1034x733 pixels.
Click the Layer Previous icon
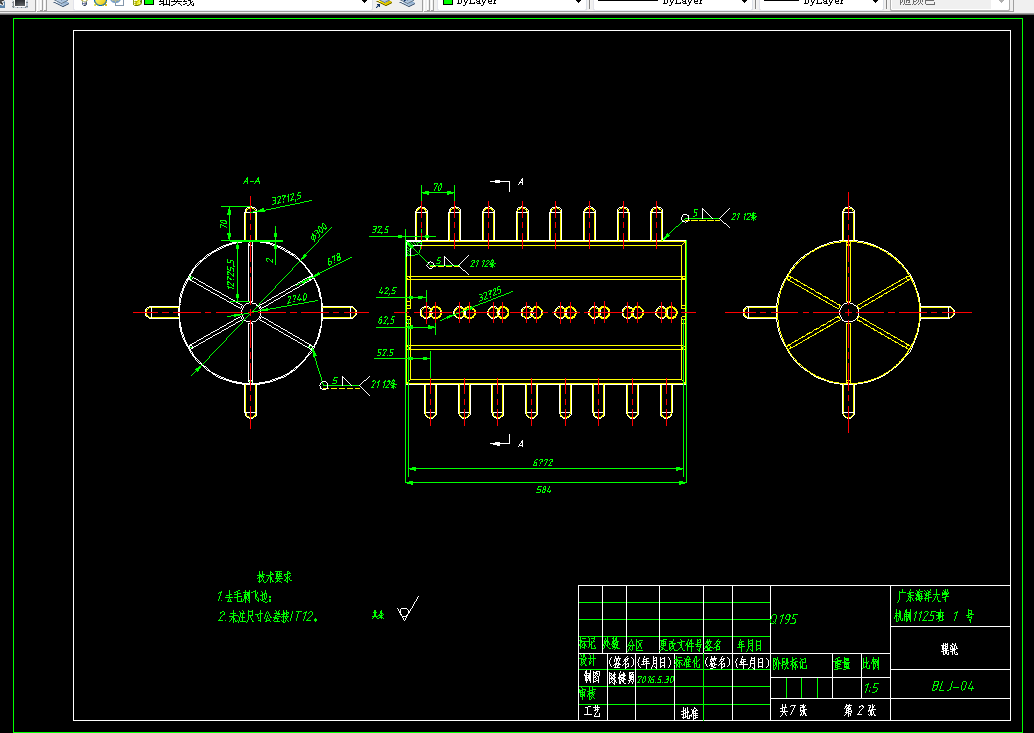408,2
